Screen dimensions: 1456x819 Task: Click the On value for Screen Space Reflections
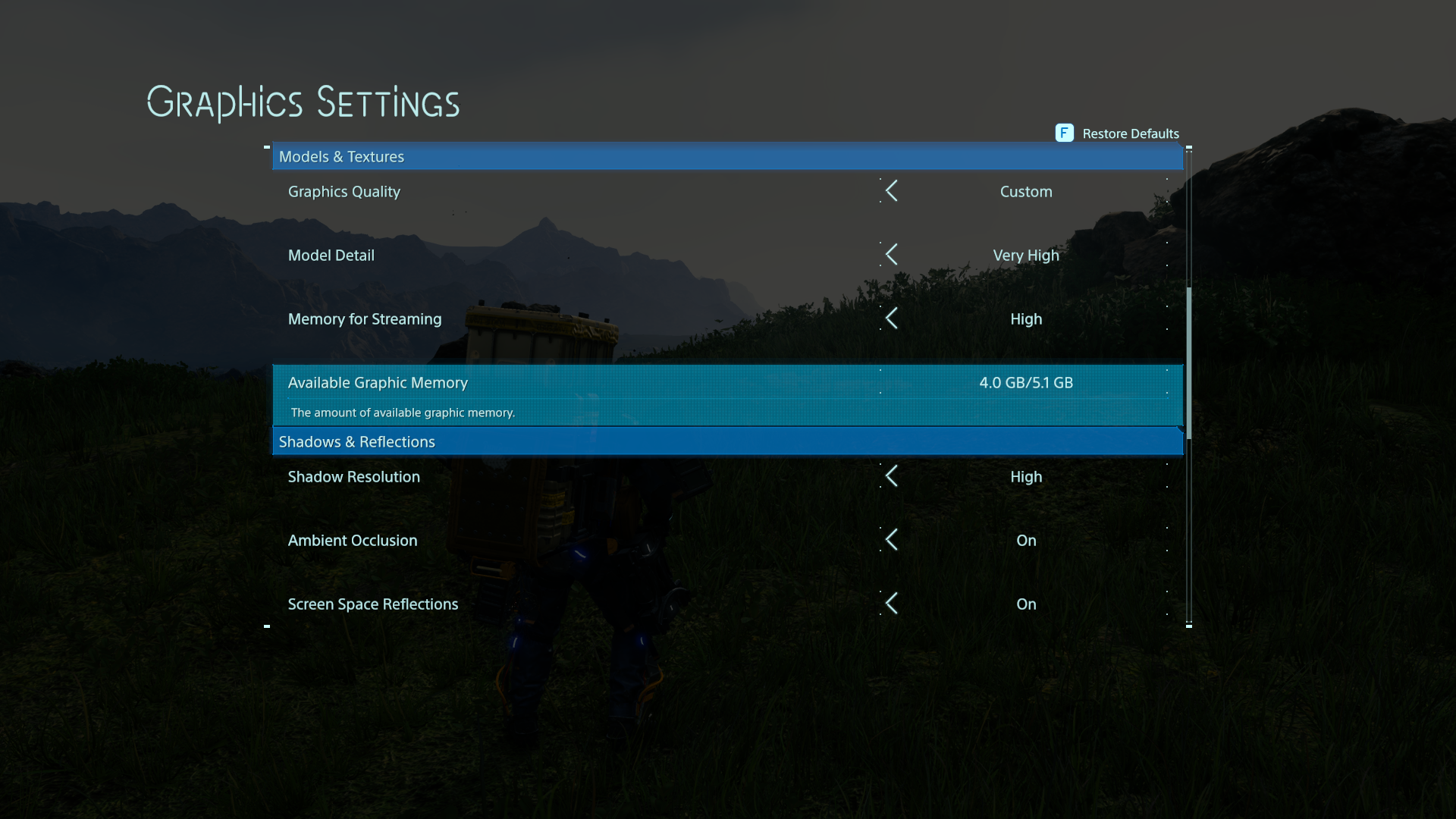click(1026, 604)
